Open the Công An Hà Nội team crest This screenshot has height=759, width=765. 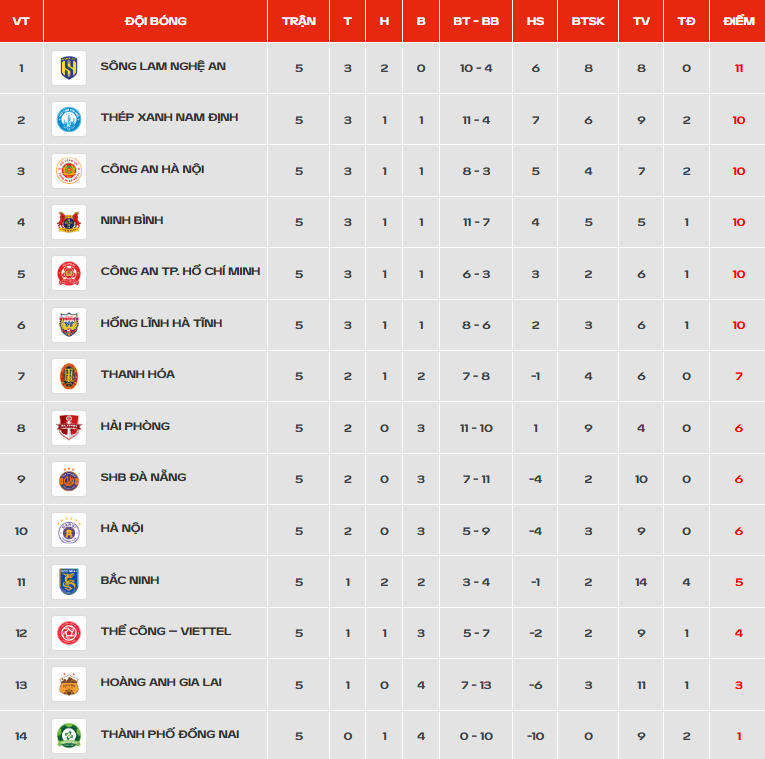69,171
